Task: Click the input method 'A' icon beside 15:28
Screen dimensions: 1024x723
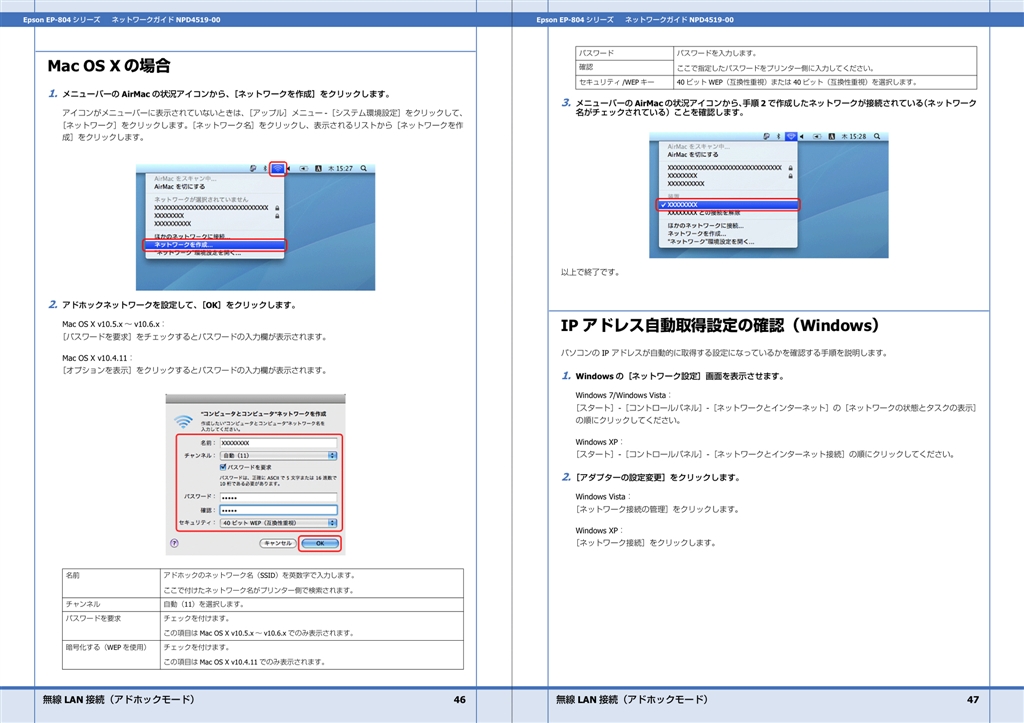Action: tap(832, 137)
